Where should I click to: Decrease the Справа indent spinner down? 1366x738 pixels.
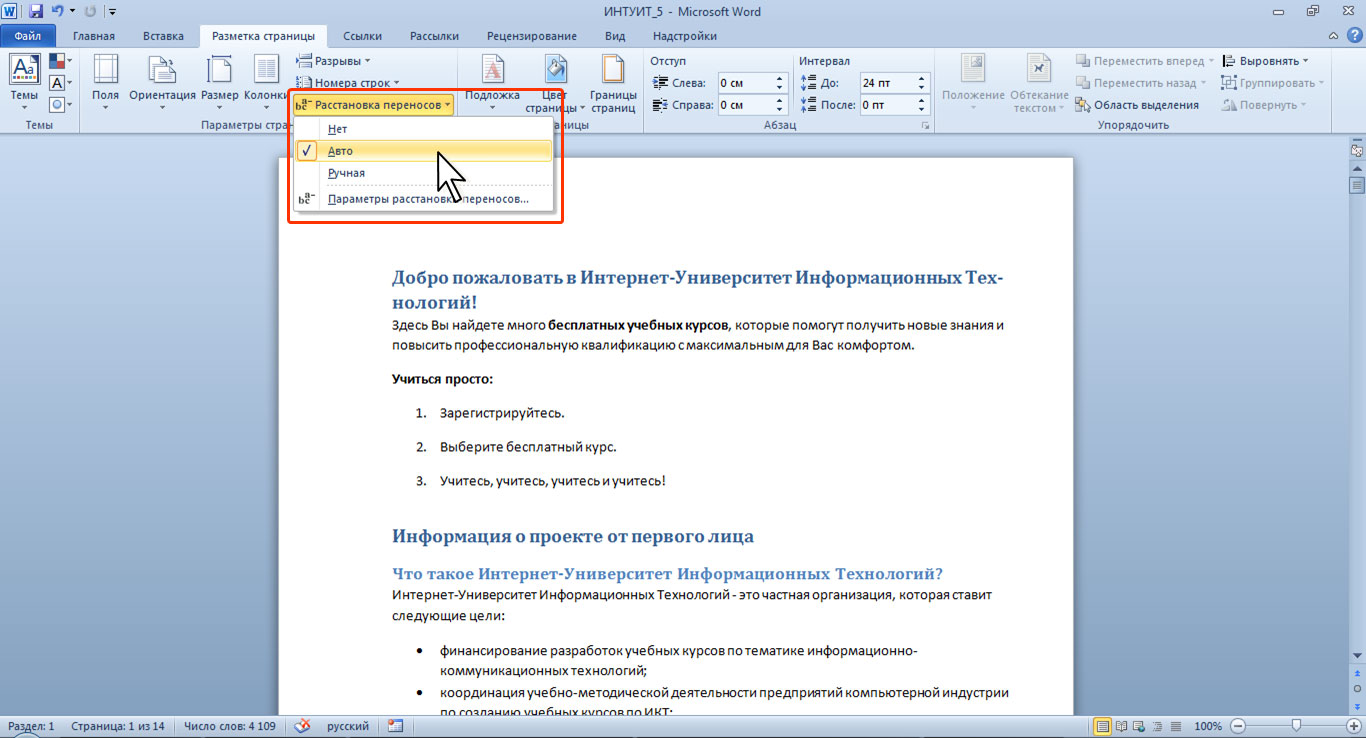(x=780, y=110)
